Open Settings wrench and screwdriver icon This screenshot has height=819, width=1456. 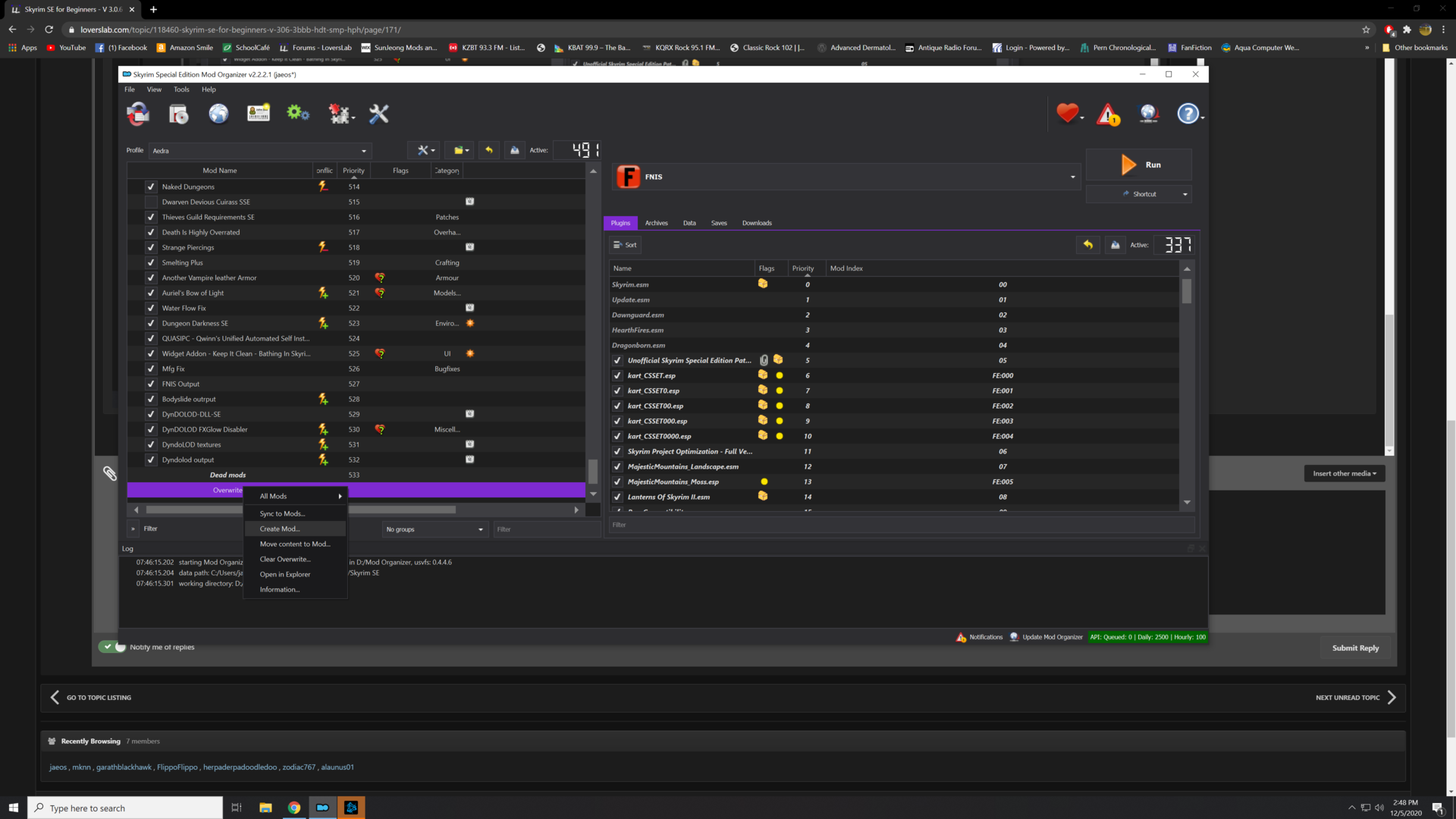click(x=378, y=114)
